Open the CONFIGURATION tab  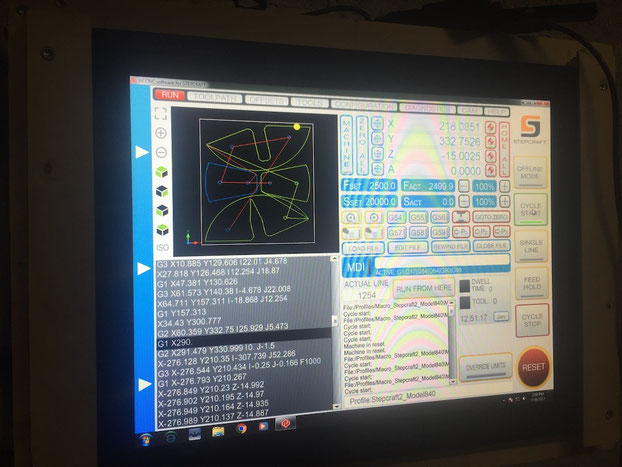[364, 105]
